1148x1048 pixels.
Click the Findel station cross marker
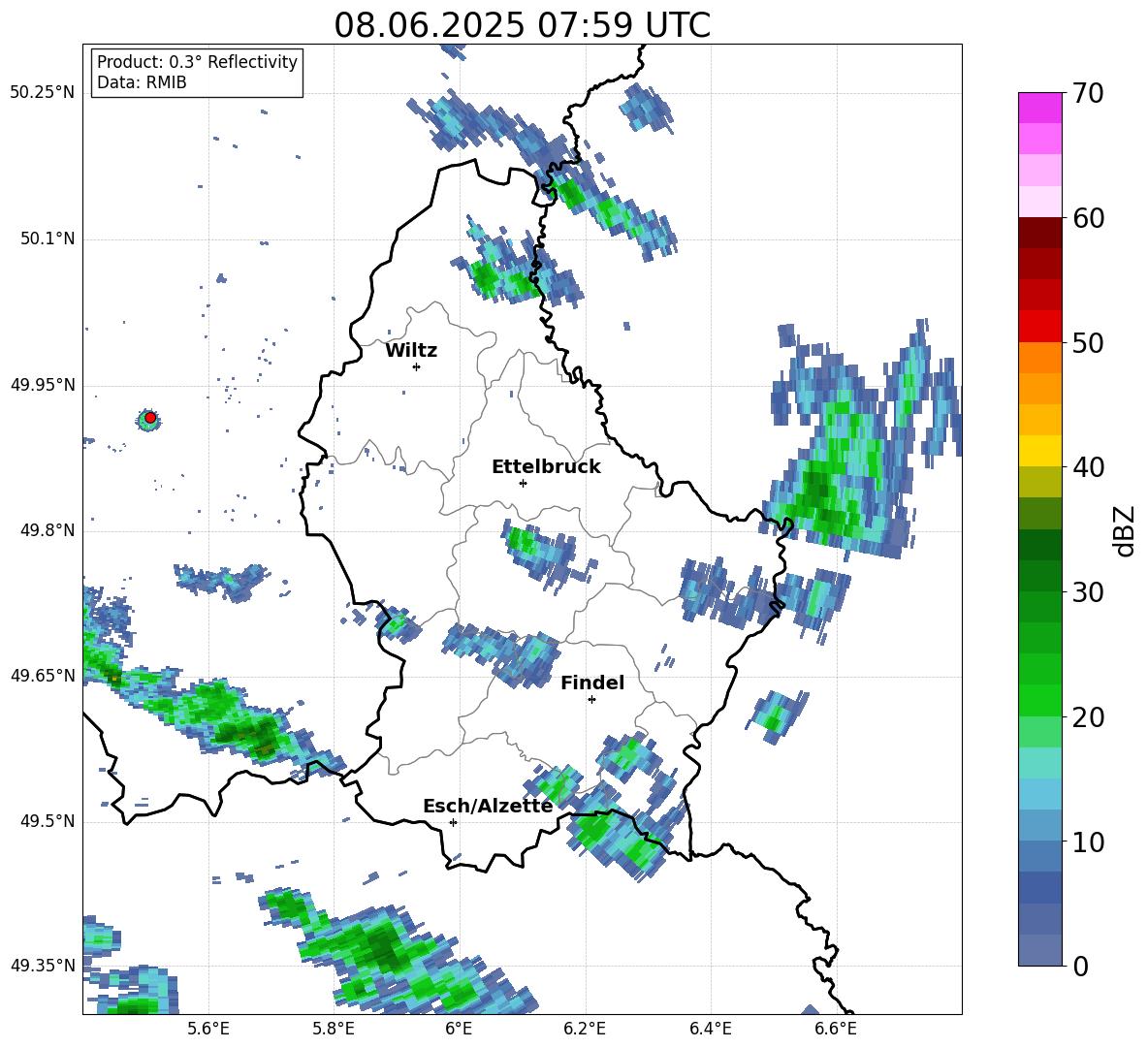pyautogui.click(x=591, y=700)
